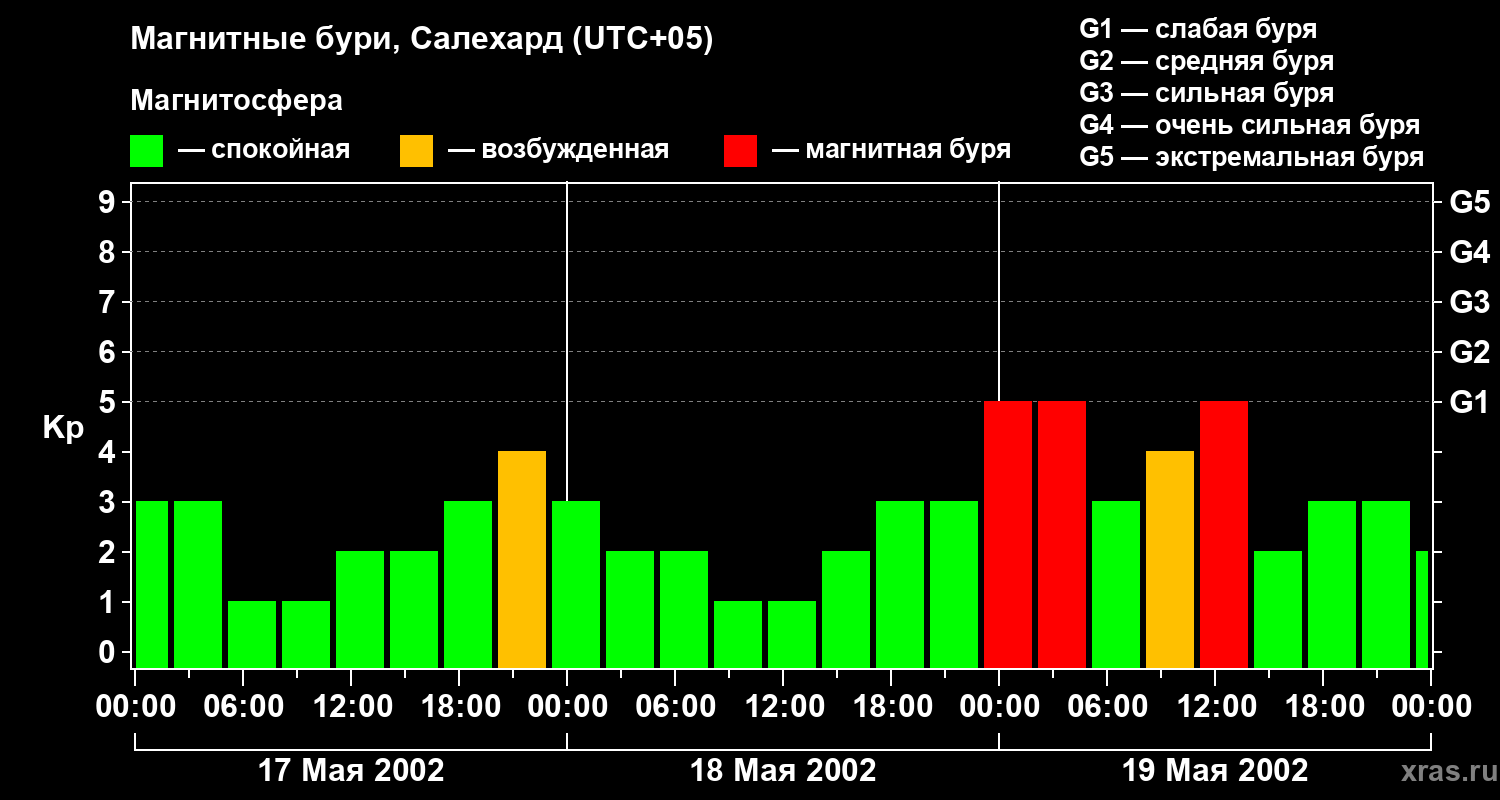Screen dimensions: 1500x800
Task: Click the orange Kp 4 bar on 19 May
Action: coord(1170,560)
